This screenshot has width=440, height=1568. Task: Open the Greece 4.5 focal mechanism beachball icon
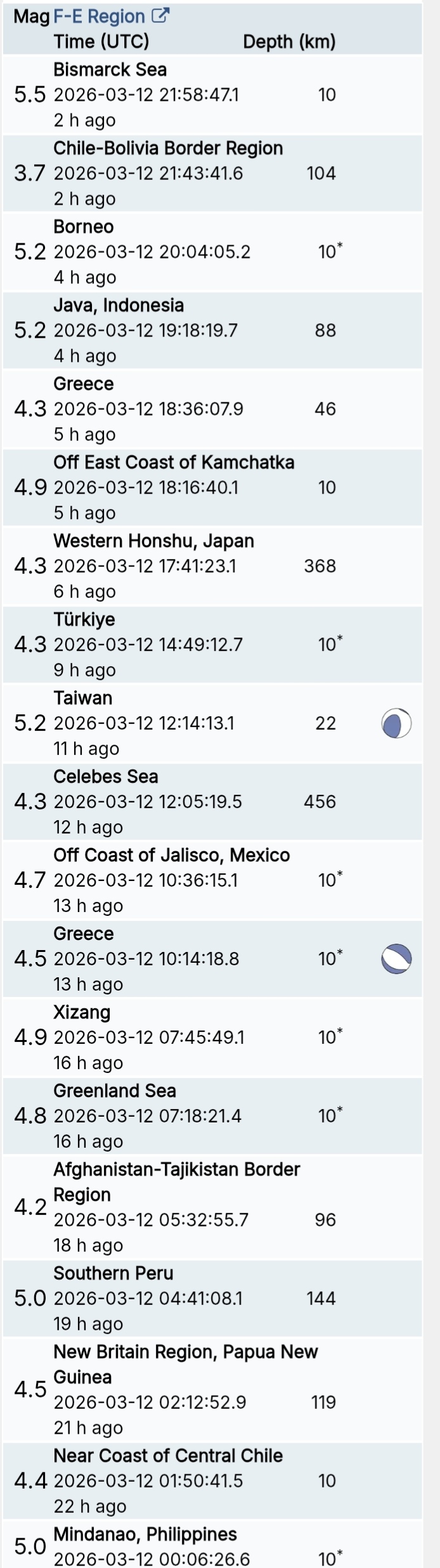point(396,959)
